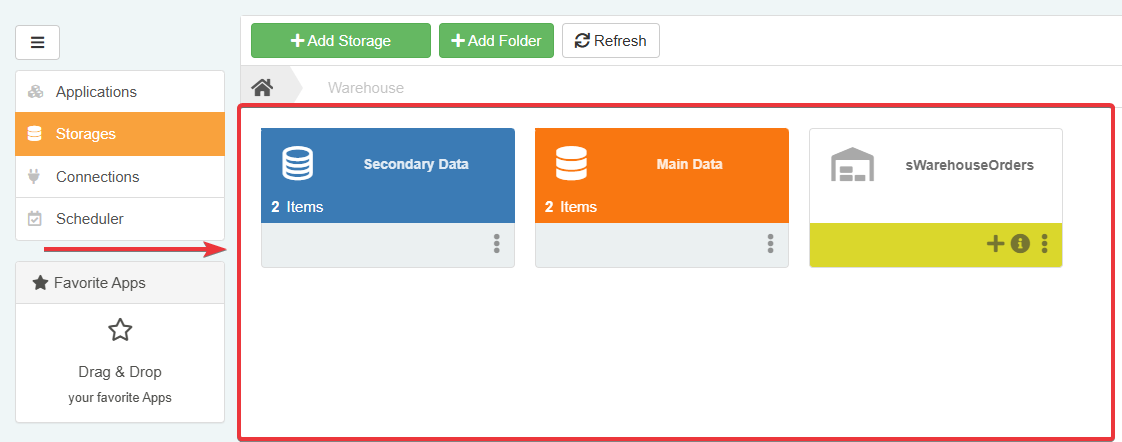
Task: Click the hamburger menu icon
Action: pos(38,42)
